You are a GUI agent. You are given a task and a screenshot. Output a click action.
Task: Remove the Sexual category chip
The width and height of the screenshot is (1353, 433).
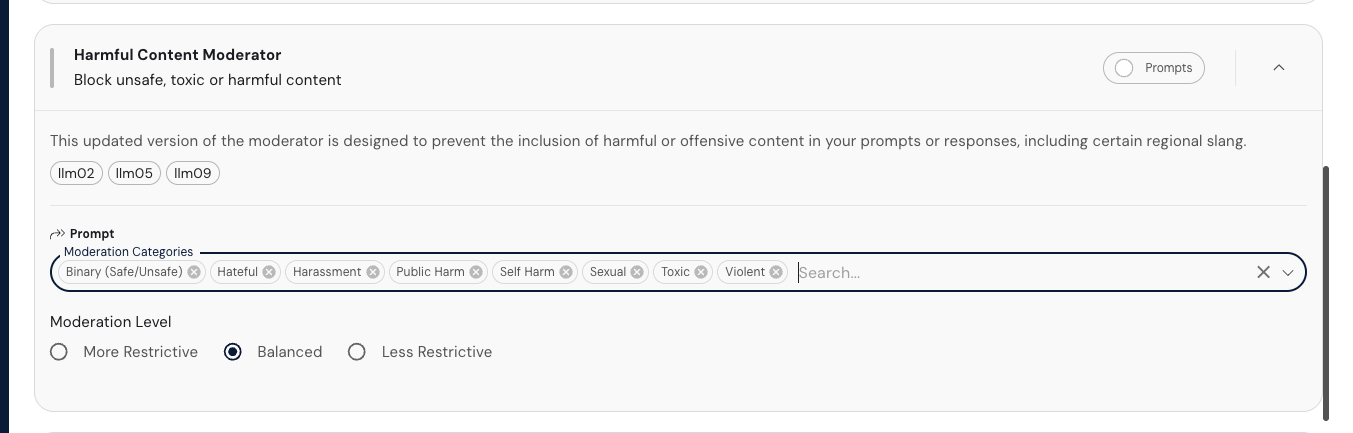pyautogui.click(x=637, y=272)
